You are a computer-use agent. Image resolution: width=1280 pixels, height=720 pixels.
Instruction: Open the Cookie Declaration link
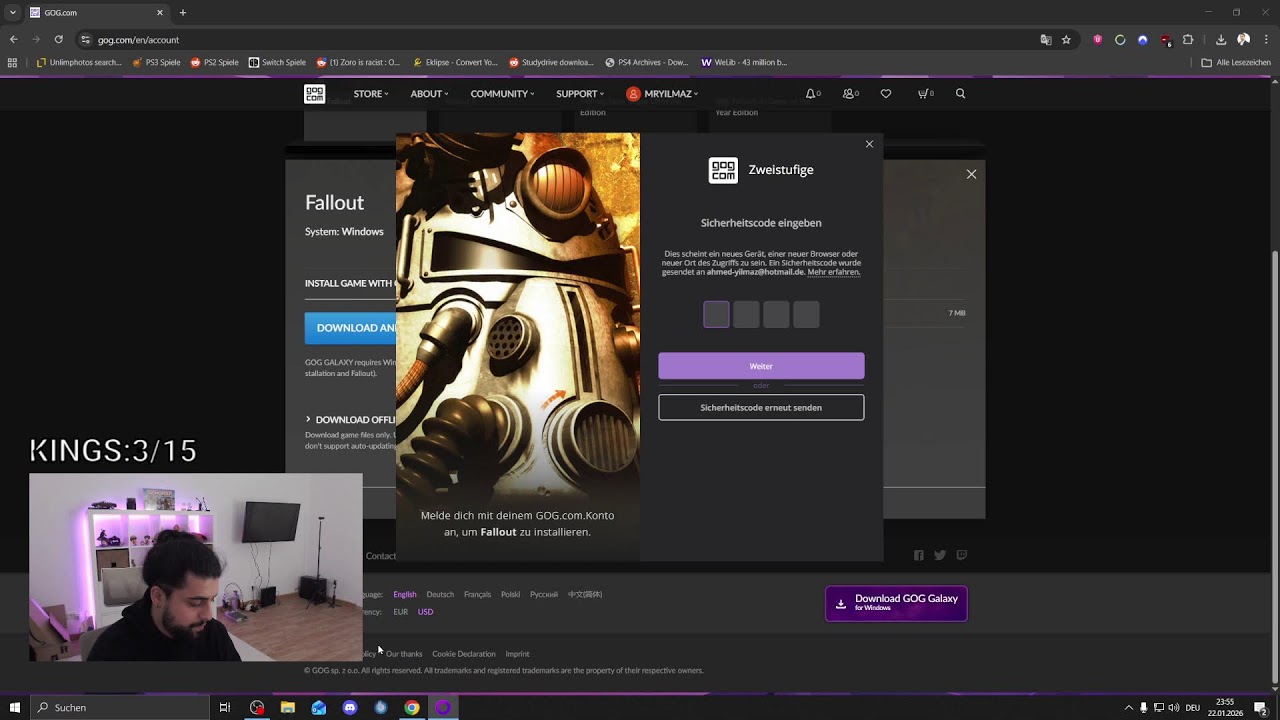point(464,654)
